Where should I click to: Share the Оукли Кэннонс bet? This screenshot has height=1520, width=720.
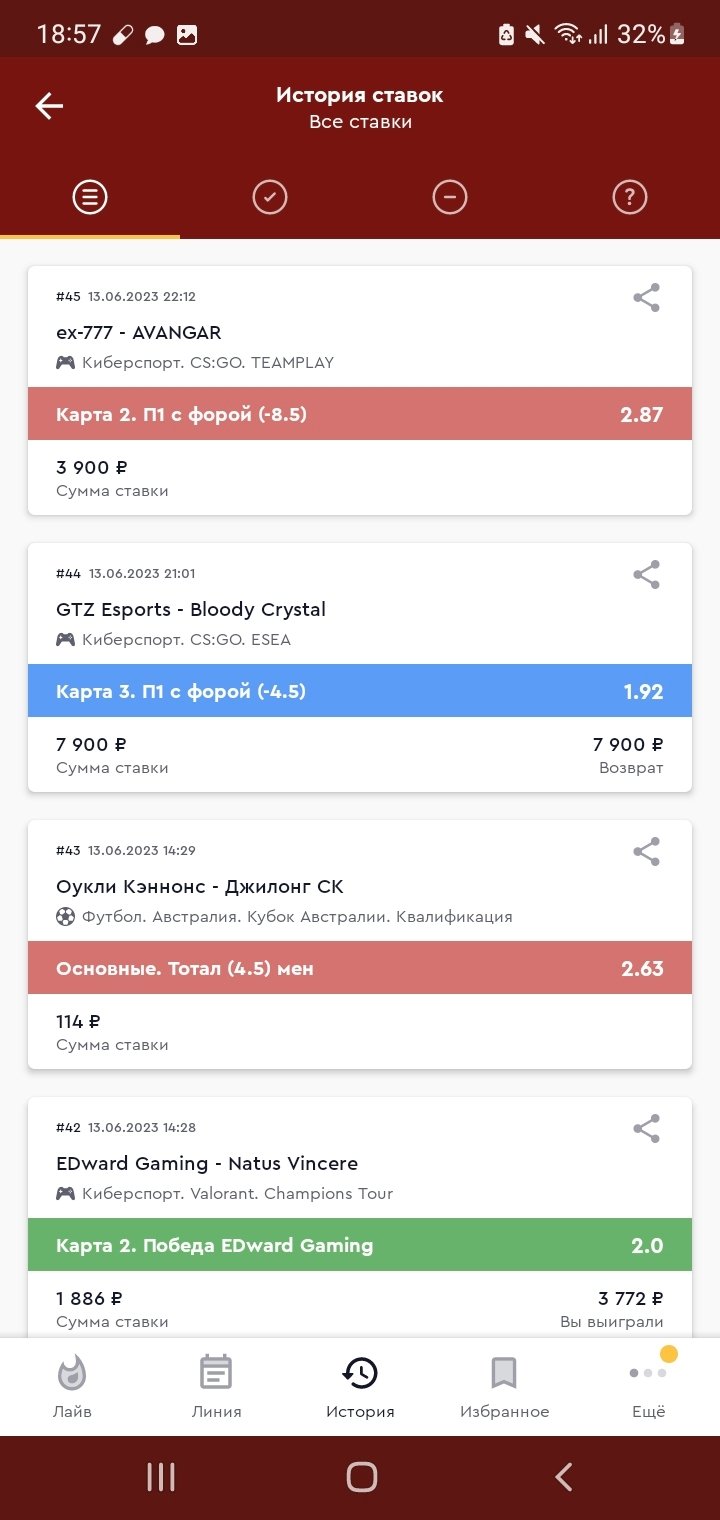point(647,852)
